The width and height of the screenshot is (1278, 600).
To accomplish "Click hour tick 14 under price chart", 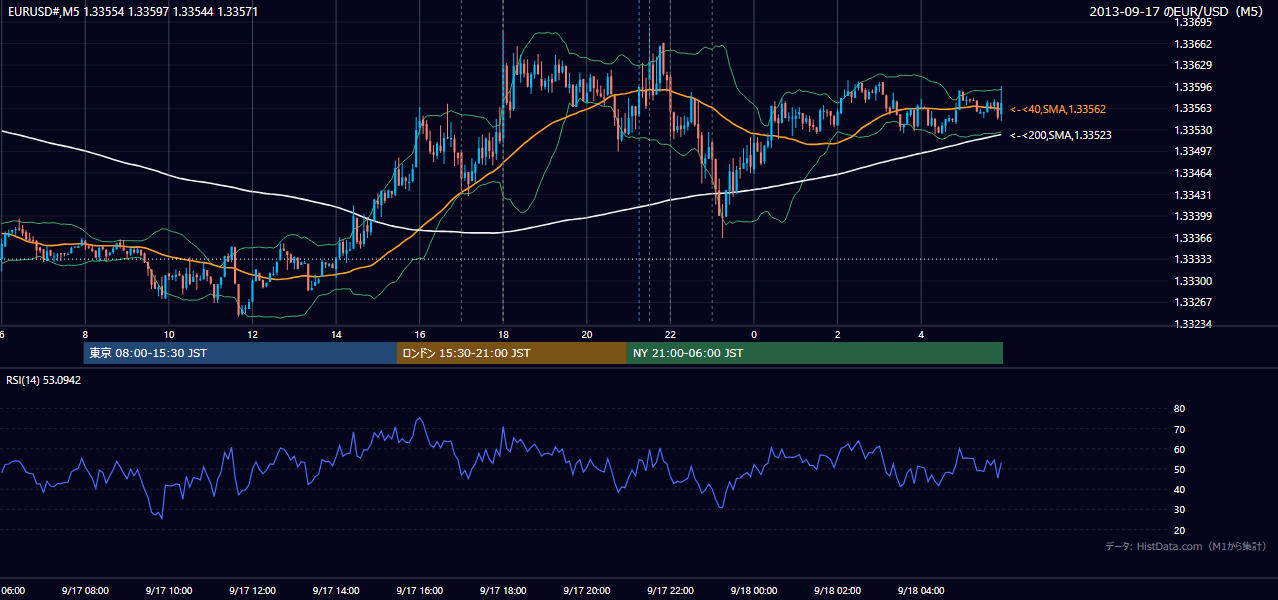I will tap(336, 335).
